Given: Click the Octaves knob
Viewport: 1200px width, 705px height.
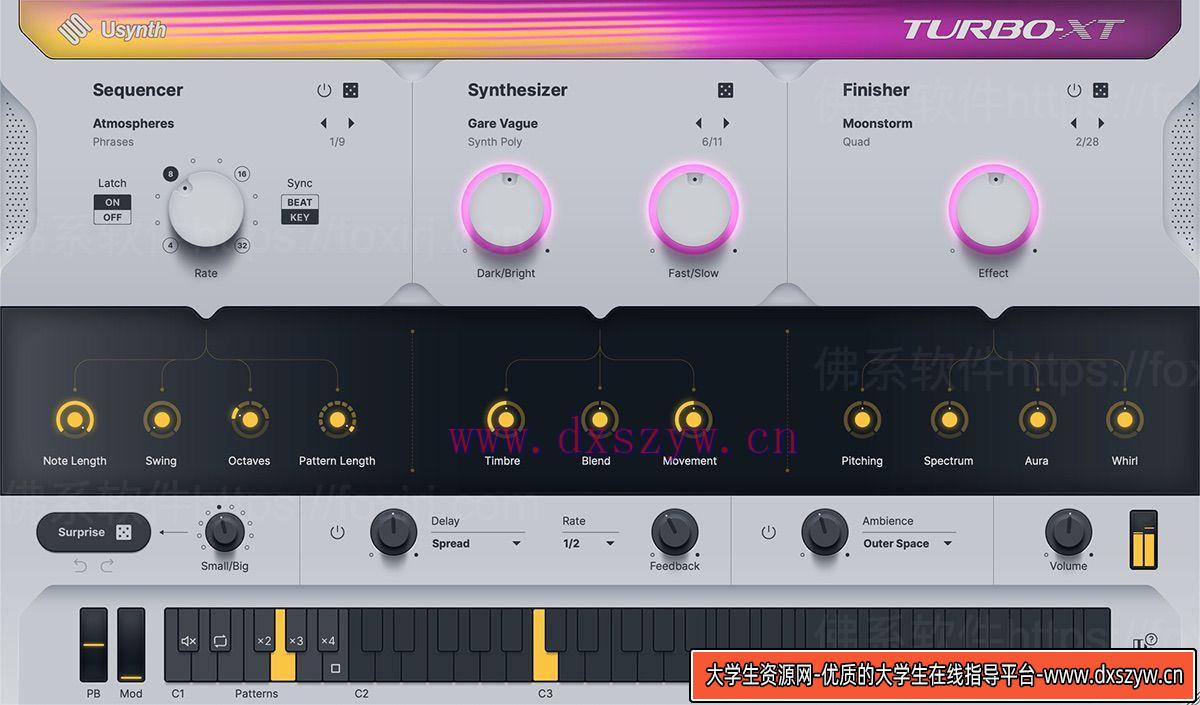Looking at the screenshot, I should click(249, 420).
